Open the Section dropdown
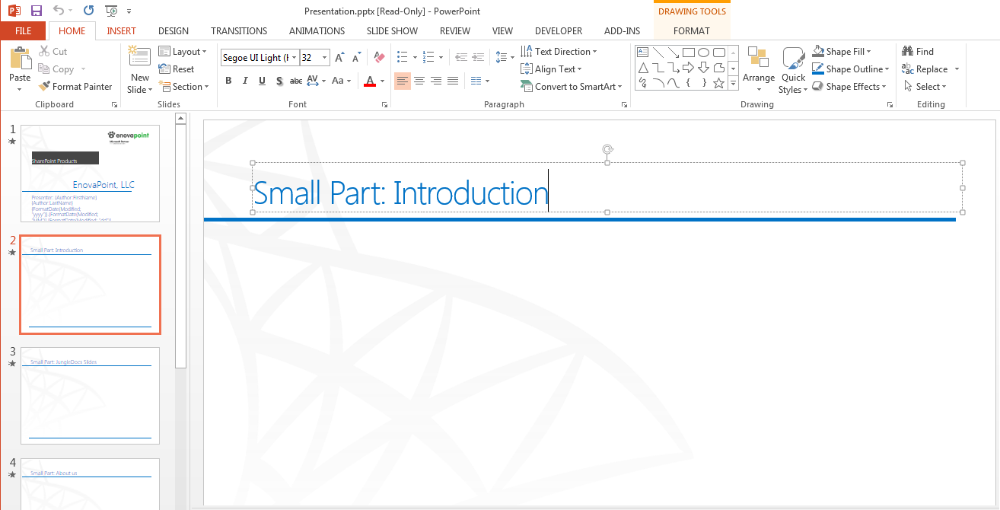Image resolution: width=1000 pixels, height=510 pixels. [x=184, y=87]
